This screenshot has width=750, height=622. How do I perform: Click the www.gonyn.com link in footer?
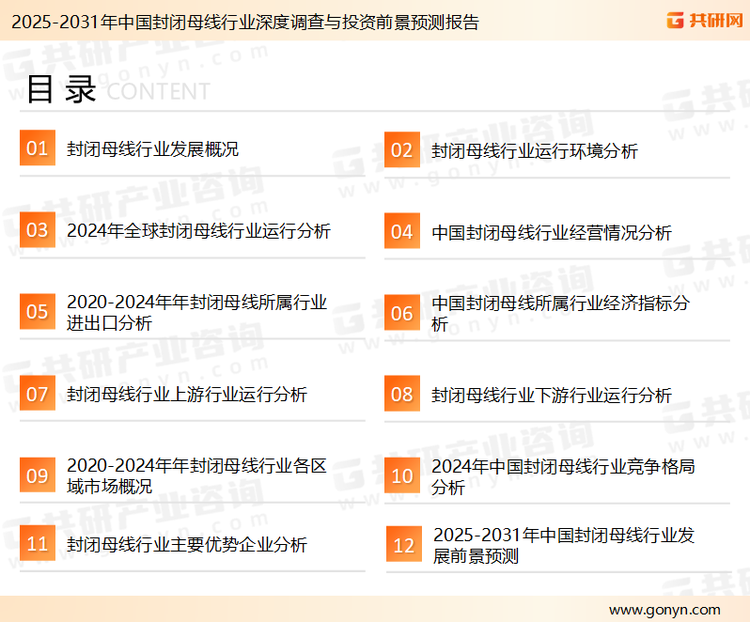pos(665,610)
